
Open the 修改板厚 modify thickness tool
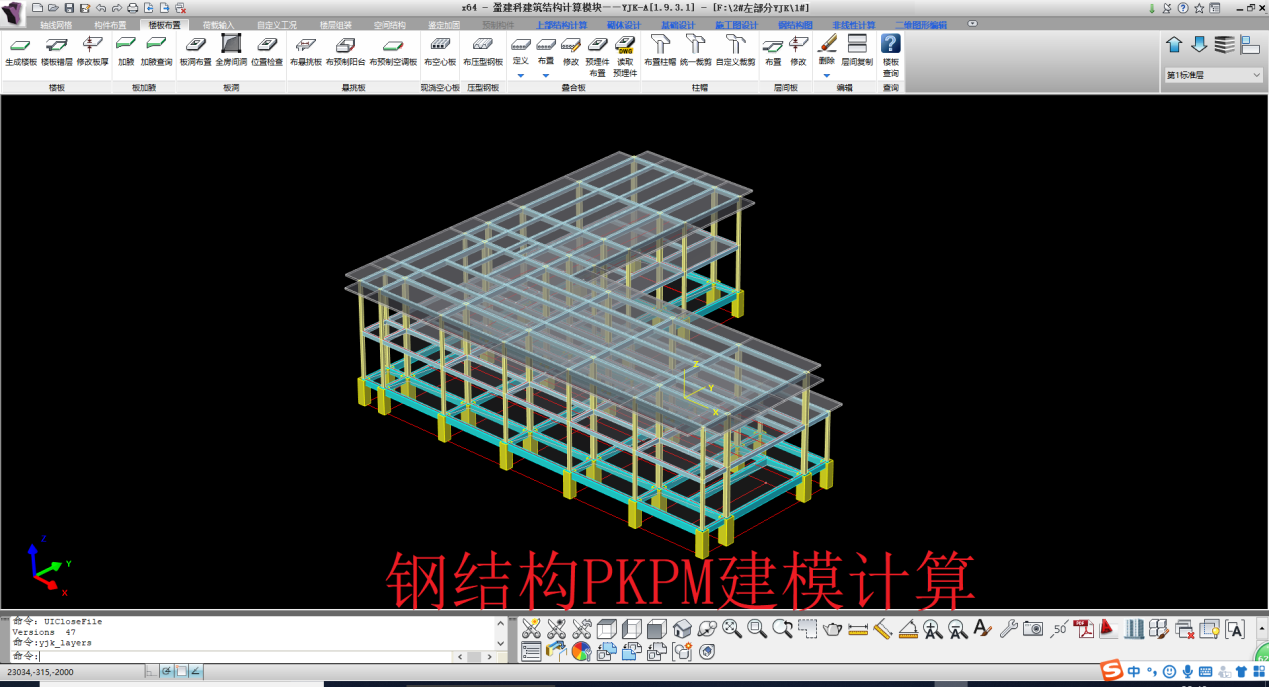(x=92, y=51)
